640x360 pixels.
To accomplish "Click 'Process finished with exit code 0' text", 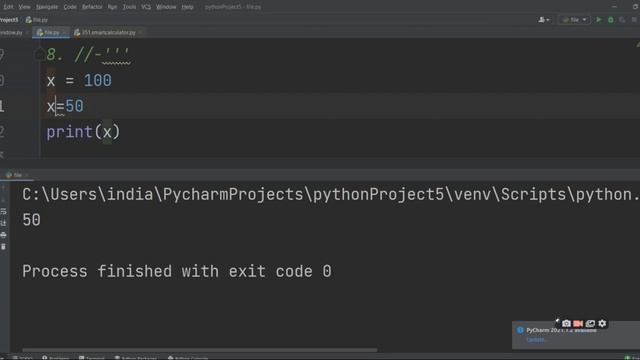I will click(177, 271).
